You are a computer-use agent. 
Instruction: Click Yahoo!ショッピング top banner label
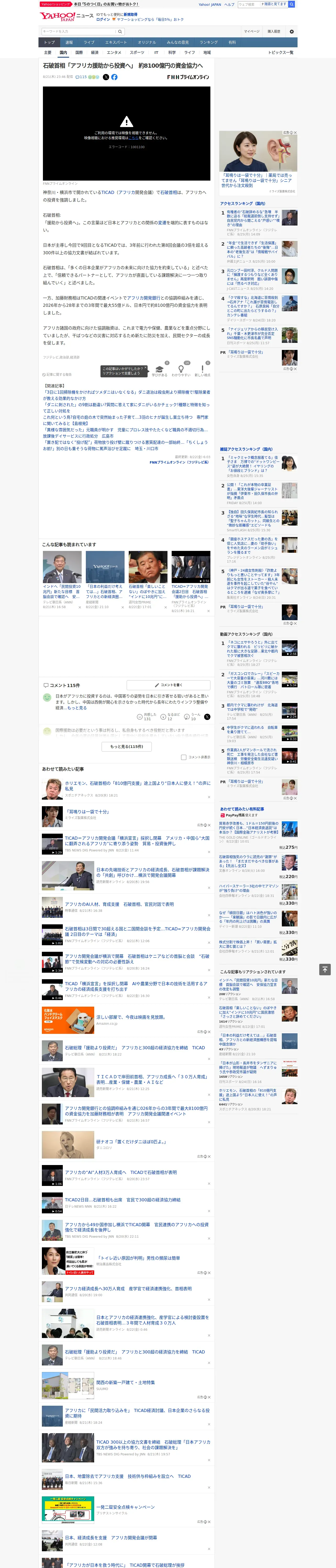click(x=55, y=4)
